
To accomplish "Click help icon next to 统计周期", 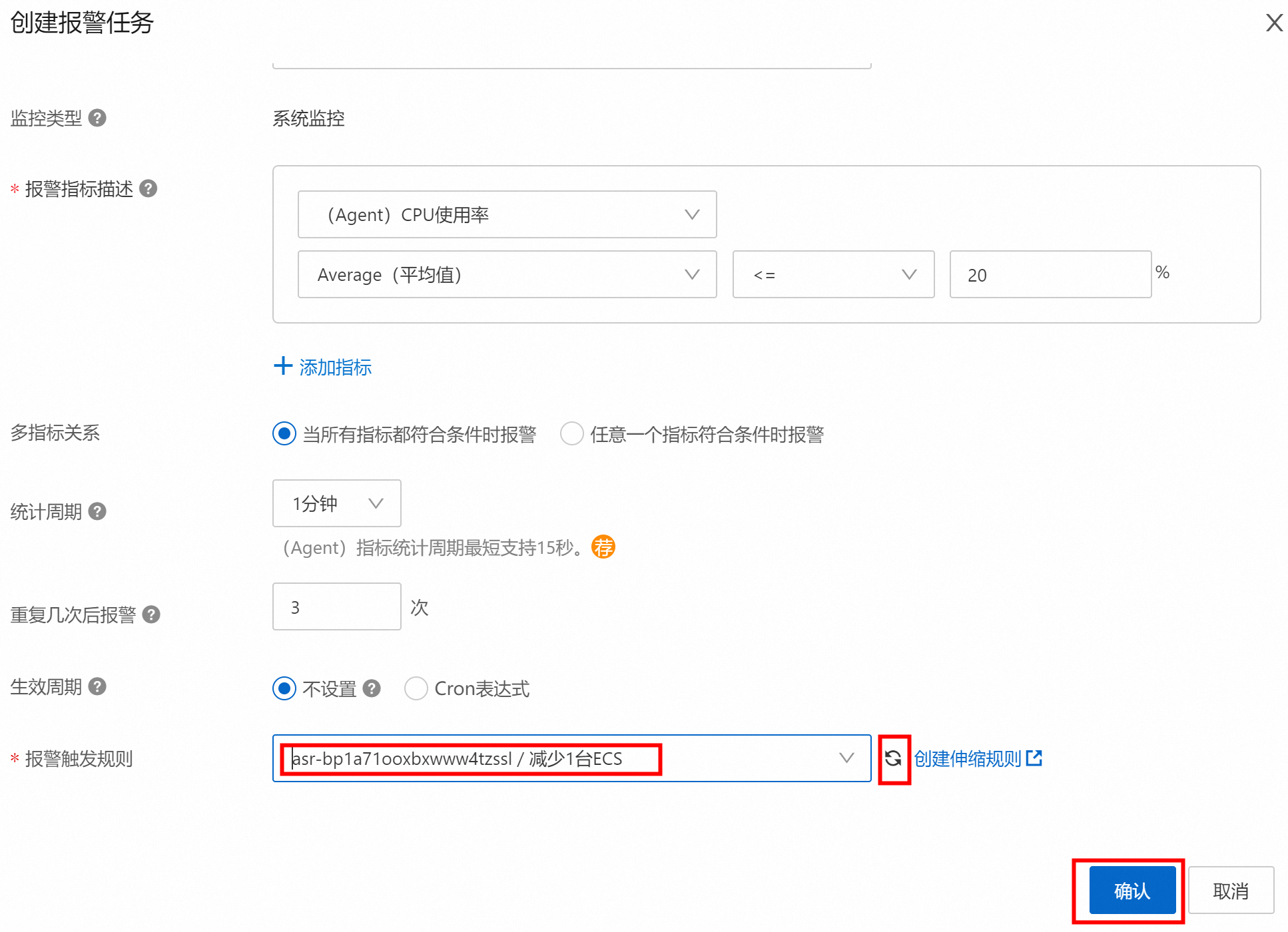I will 97,511.
